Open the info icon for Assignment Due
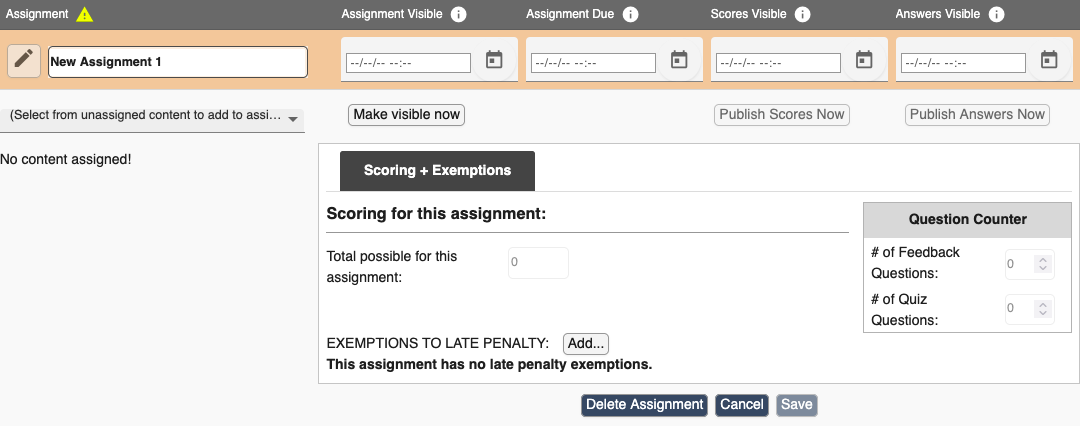 click(630, 14)
